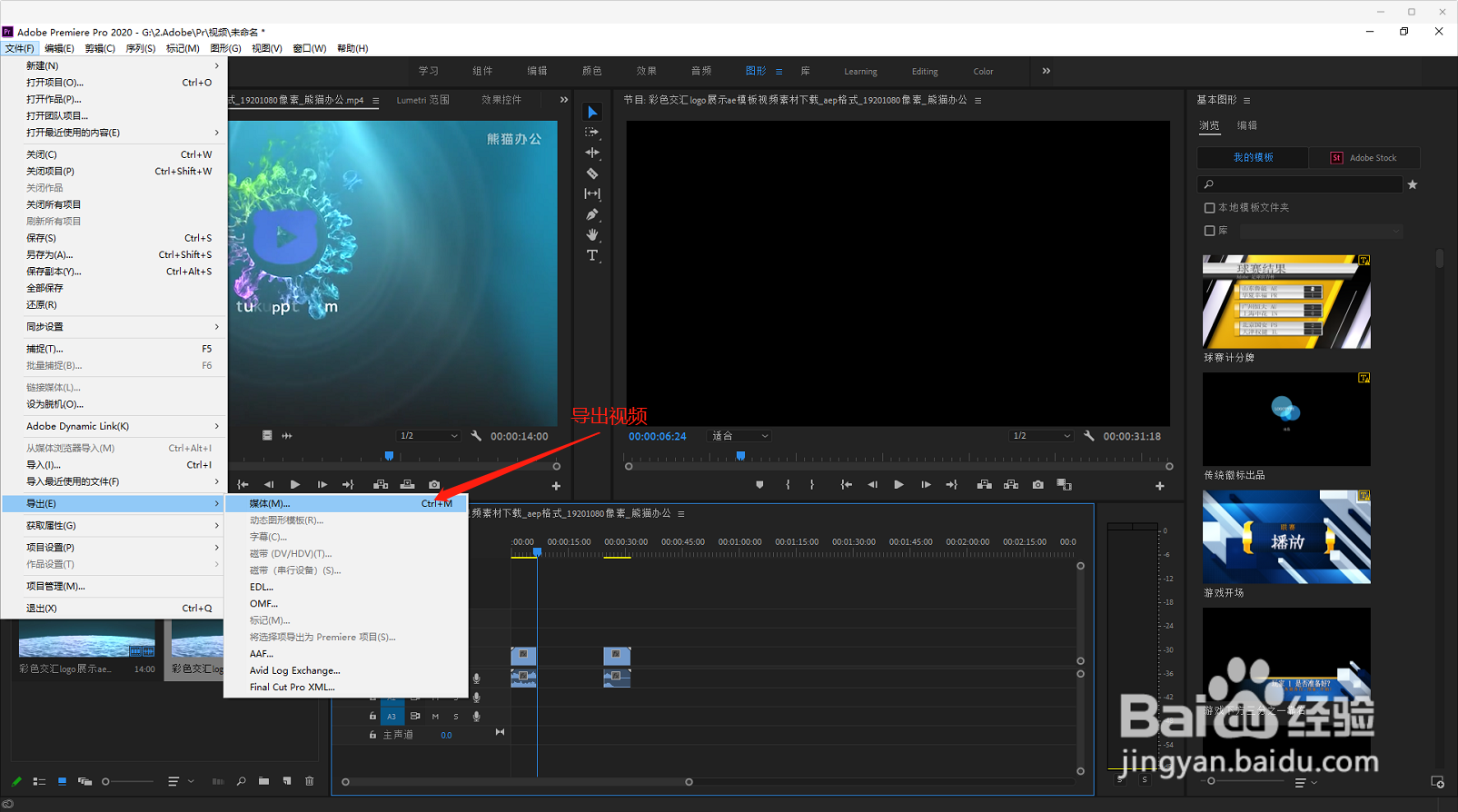The image size is (1458, 812).
Task: Select the Pen tool
Action: click(x=592, y=214)
